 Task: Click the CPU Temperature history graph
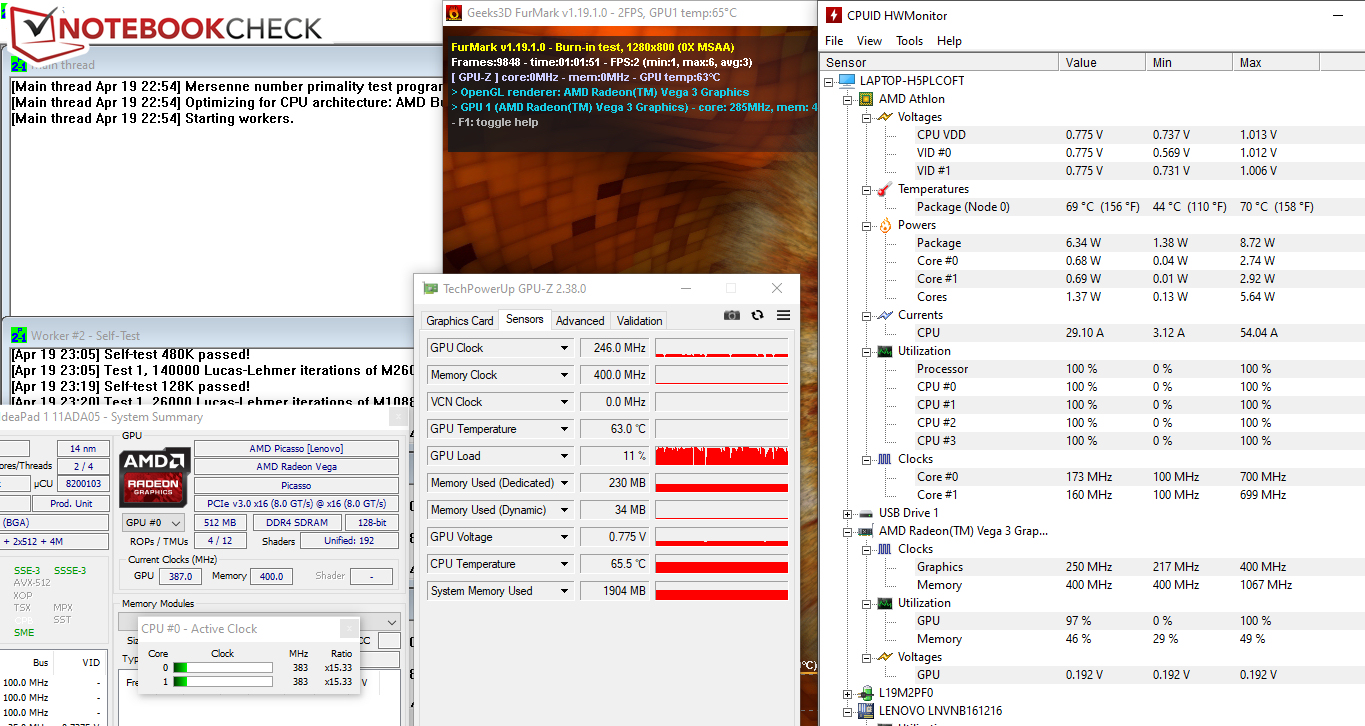[721, 564]
